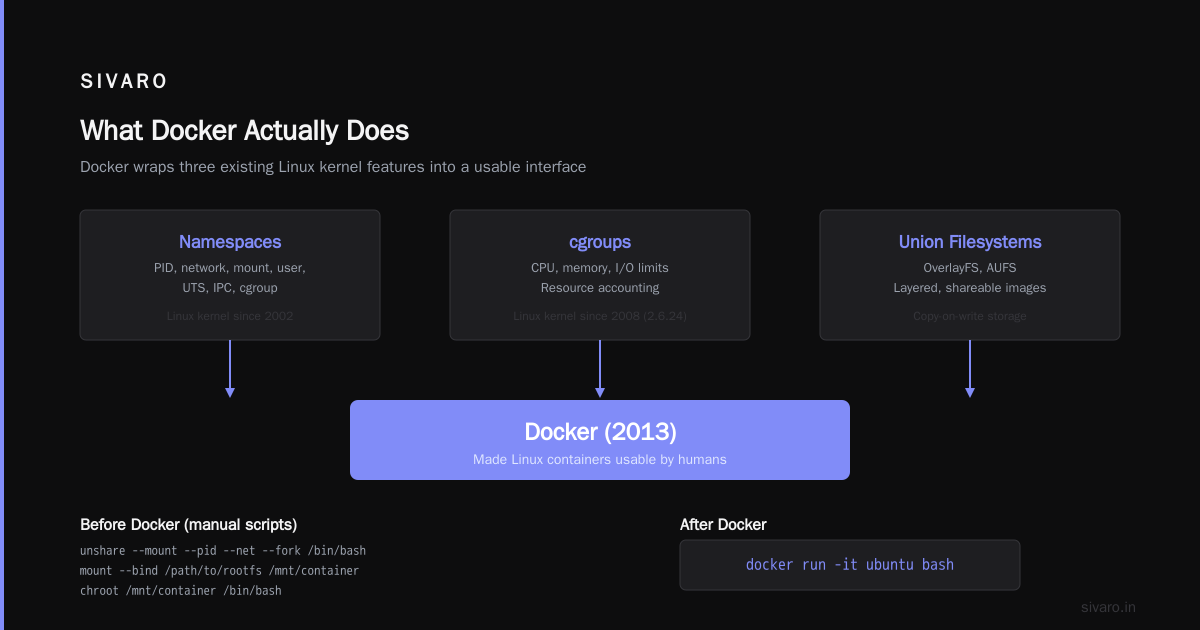Click 'OverlayFS, AUFS' text
Image resolution: width=1200 pixels, height=630 pixels.
(x=970, y=268)
